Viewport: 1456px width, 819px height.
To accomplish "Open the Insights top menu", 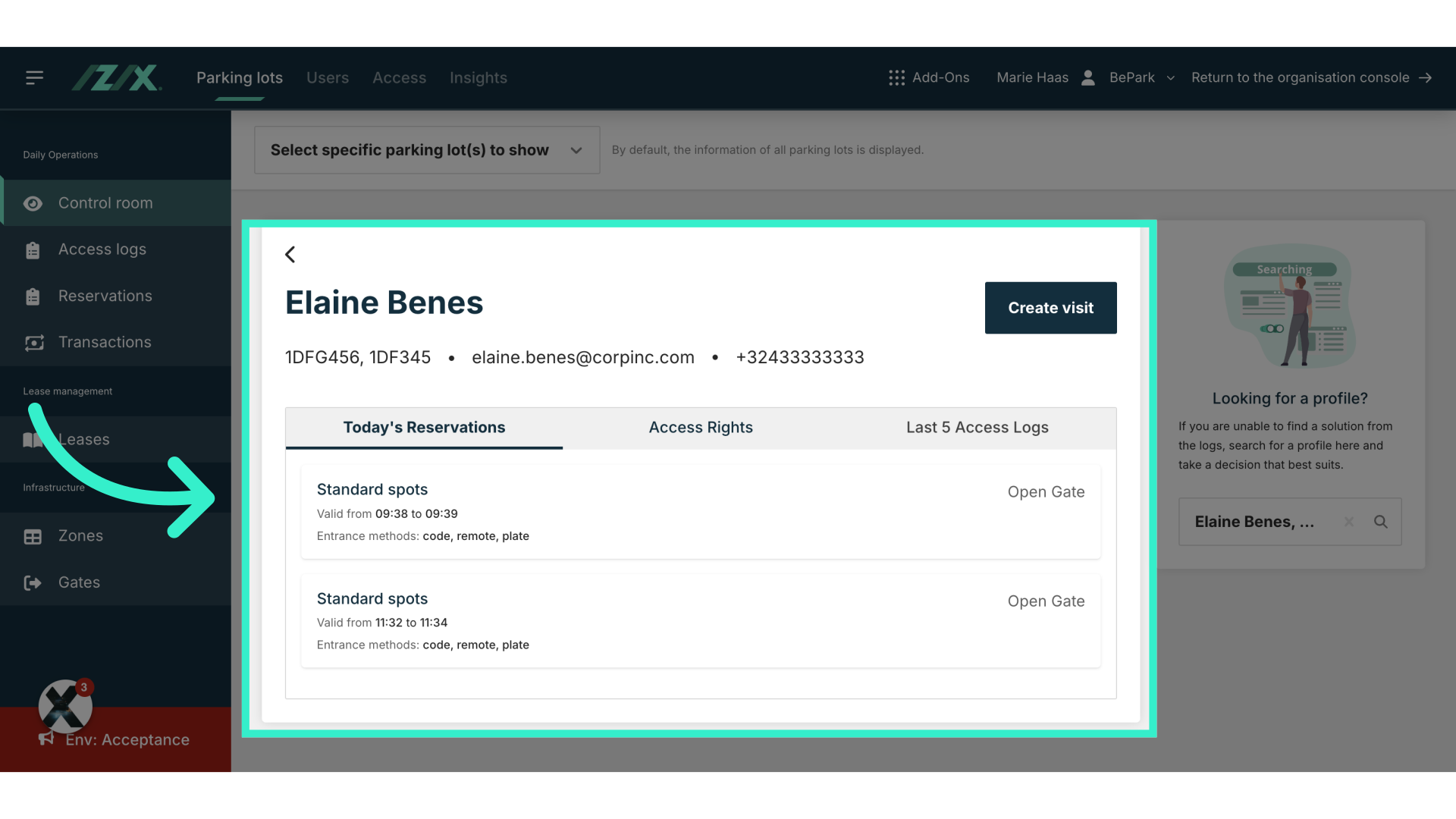I will point(478,77).
